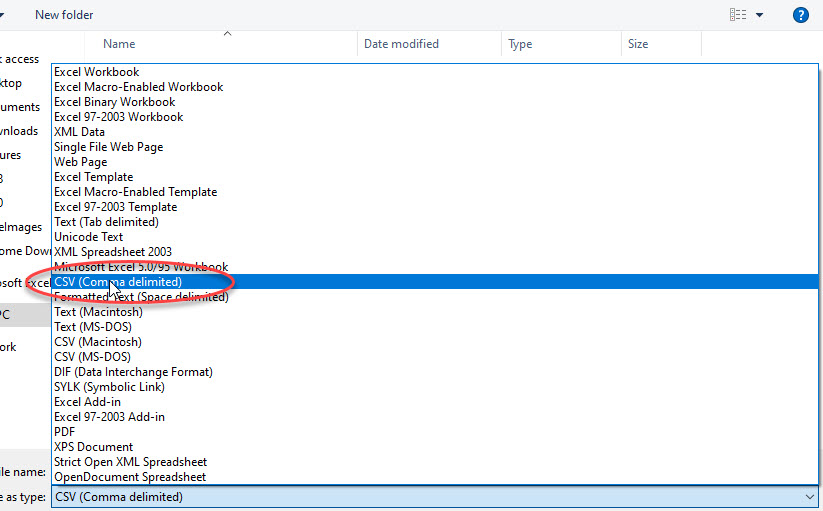
Task: Click the Size column header
Action: [x=638, y=44]
